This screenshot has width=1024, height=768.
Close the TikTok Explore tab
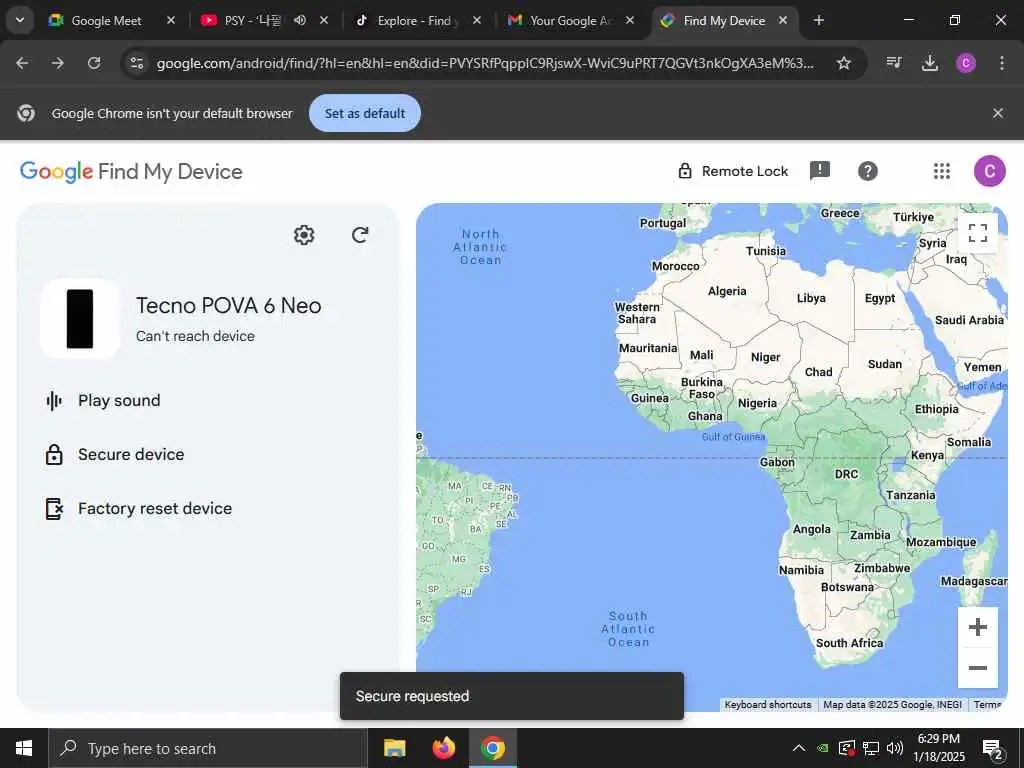pyautogui.click(x=477, y=20)
